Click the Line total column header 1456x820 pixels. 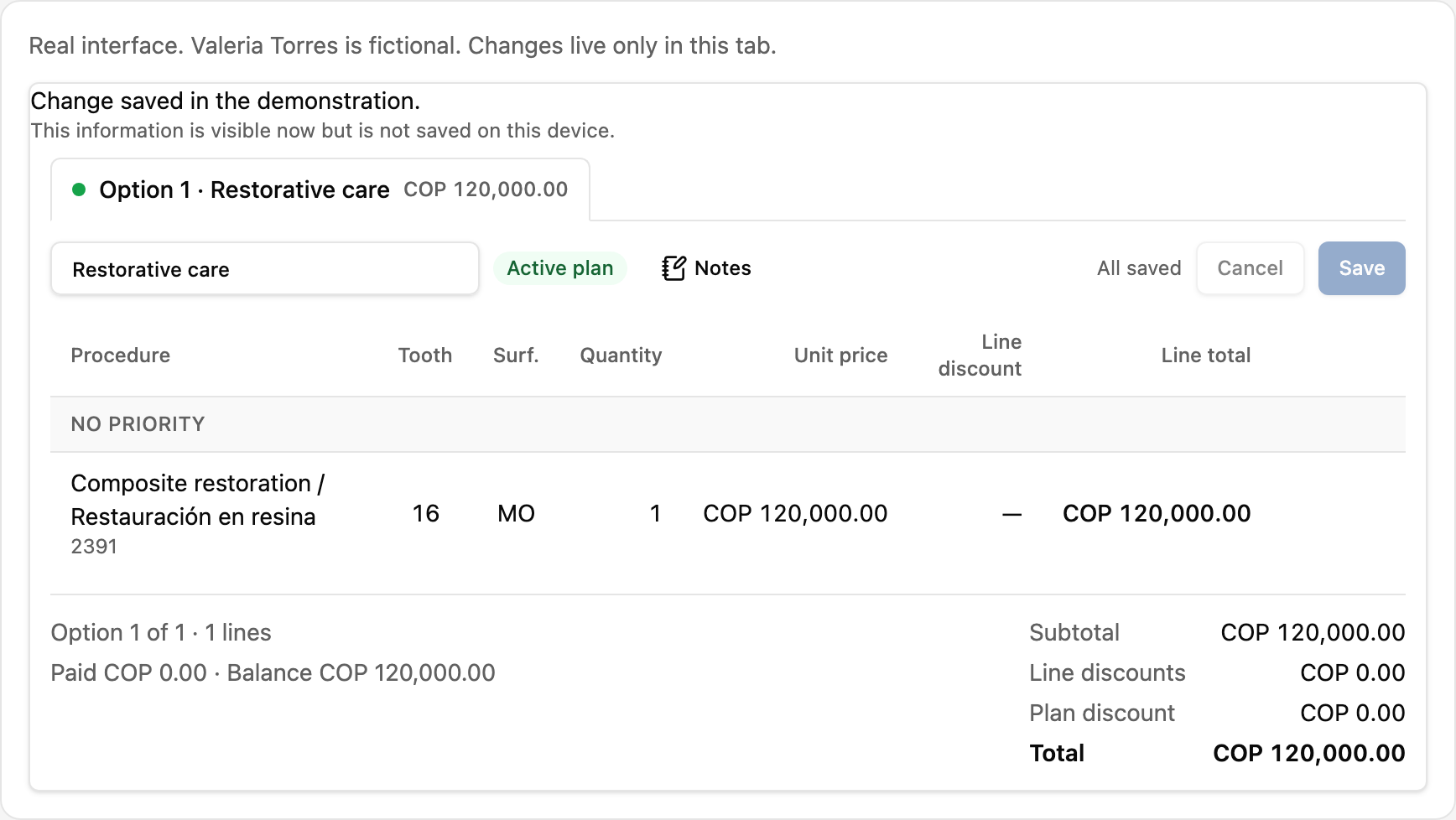click(1205, 356)
